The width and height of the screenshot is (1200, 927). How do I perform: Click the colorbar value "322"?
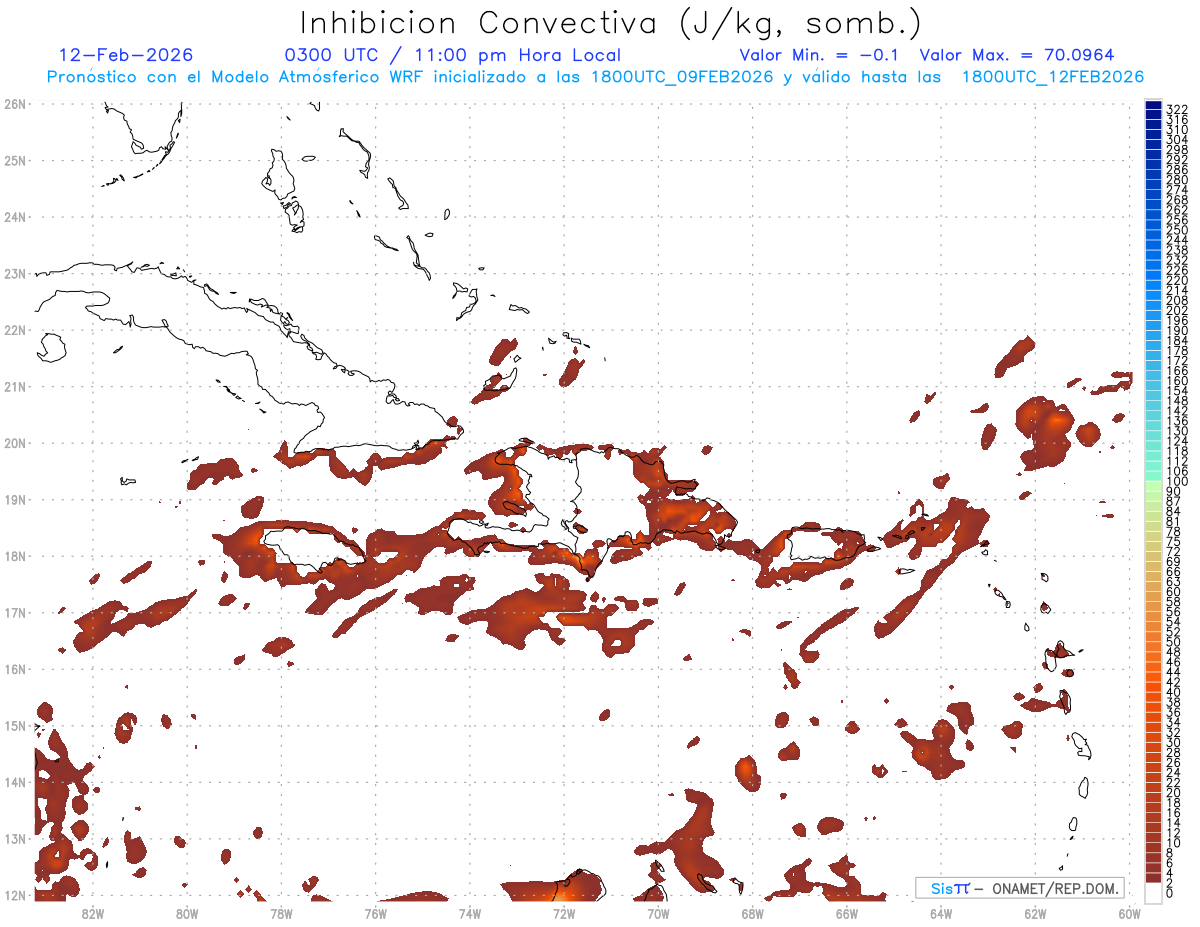(x=1176, y=108)
